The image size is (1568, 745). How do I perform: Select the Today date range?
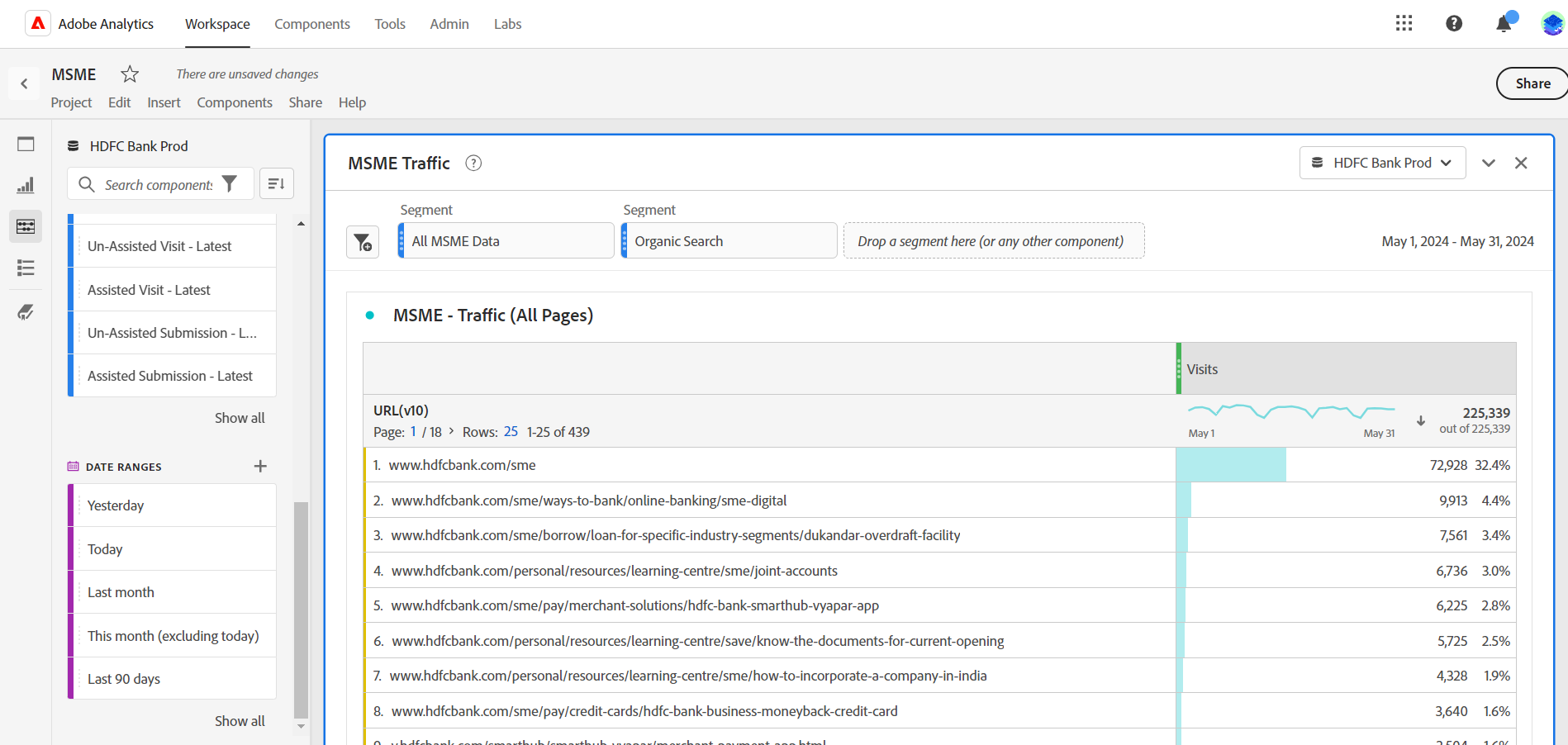coord(172,549)
